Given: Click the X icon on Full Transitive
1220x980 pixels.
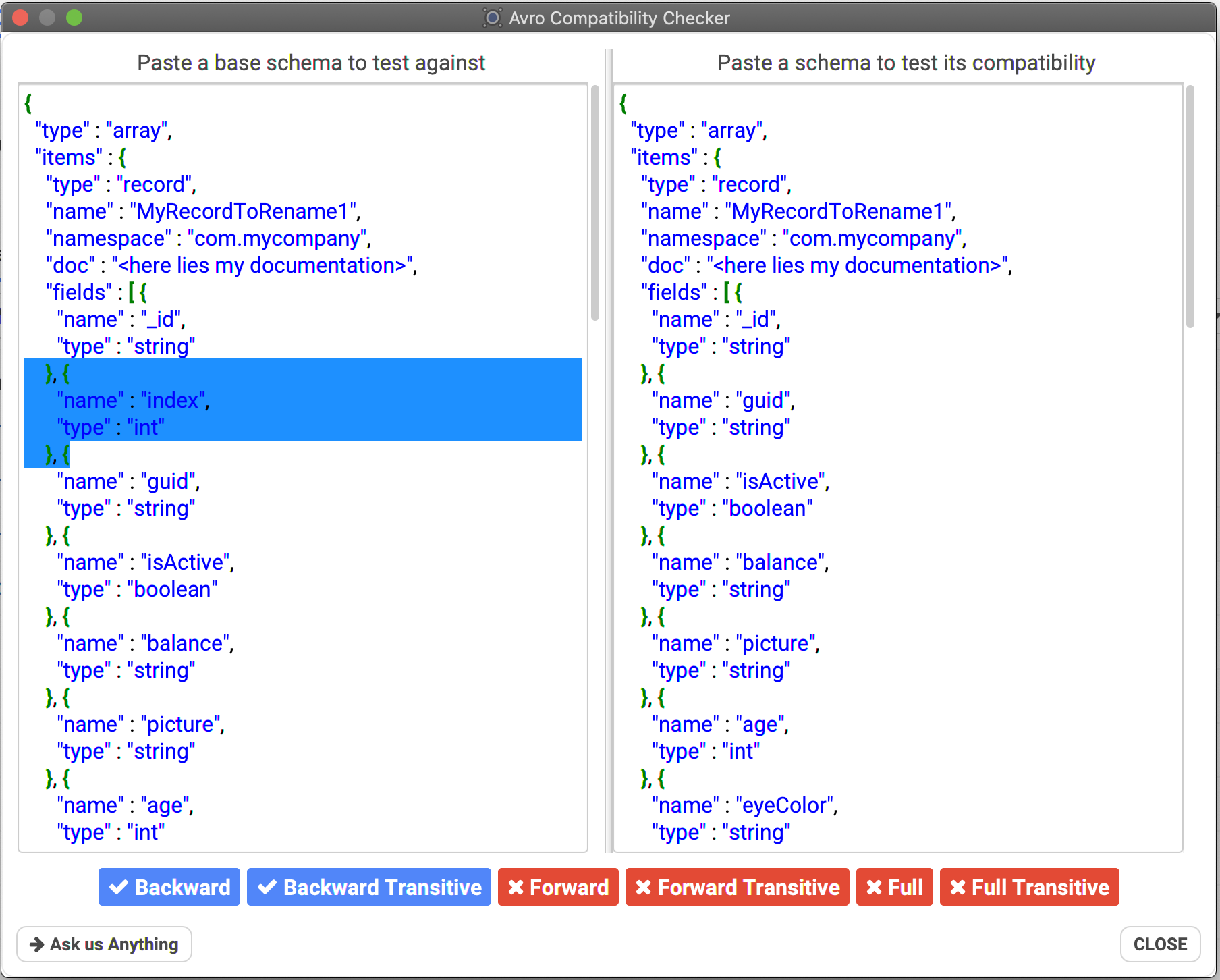Looking at the screenshot, I should coord(958,887).
